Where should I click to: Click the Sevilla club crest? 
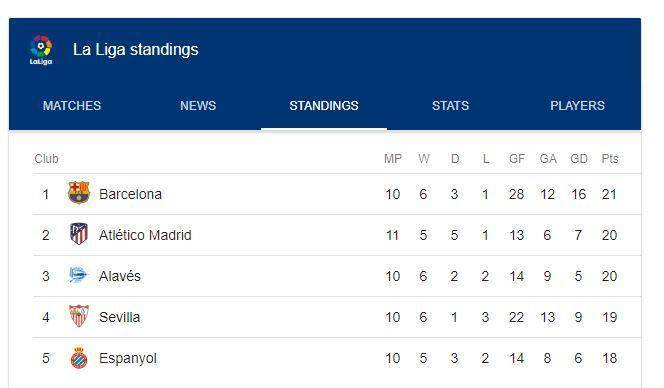[79, 316]
